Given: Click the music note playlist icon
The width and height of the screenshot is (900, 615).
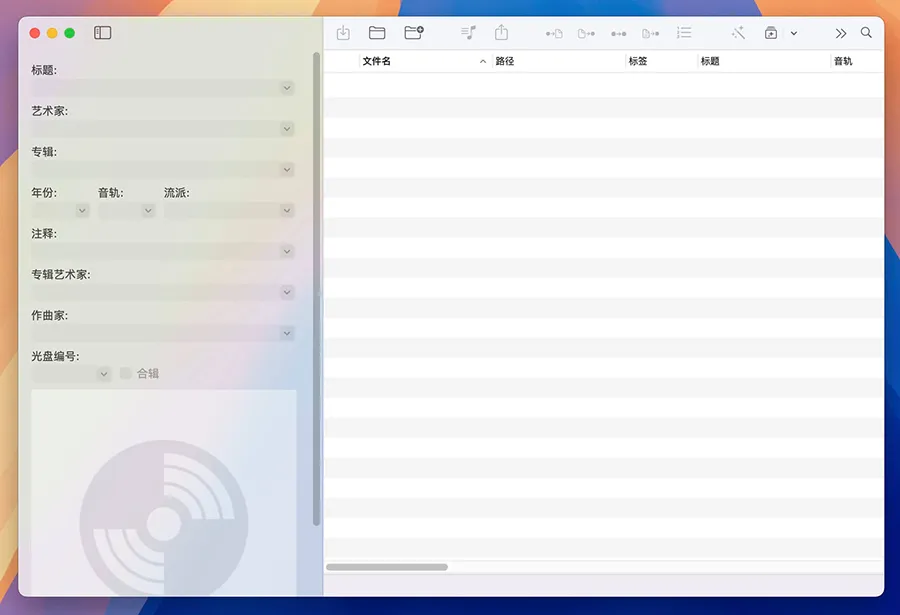Looking at the screenshot, I should [x=468, y=33].
